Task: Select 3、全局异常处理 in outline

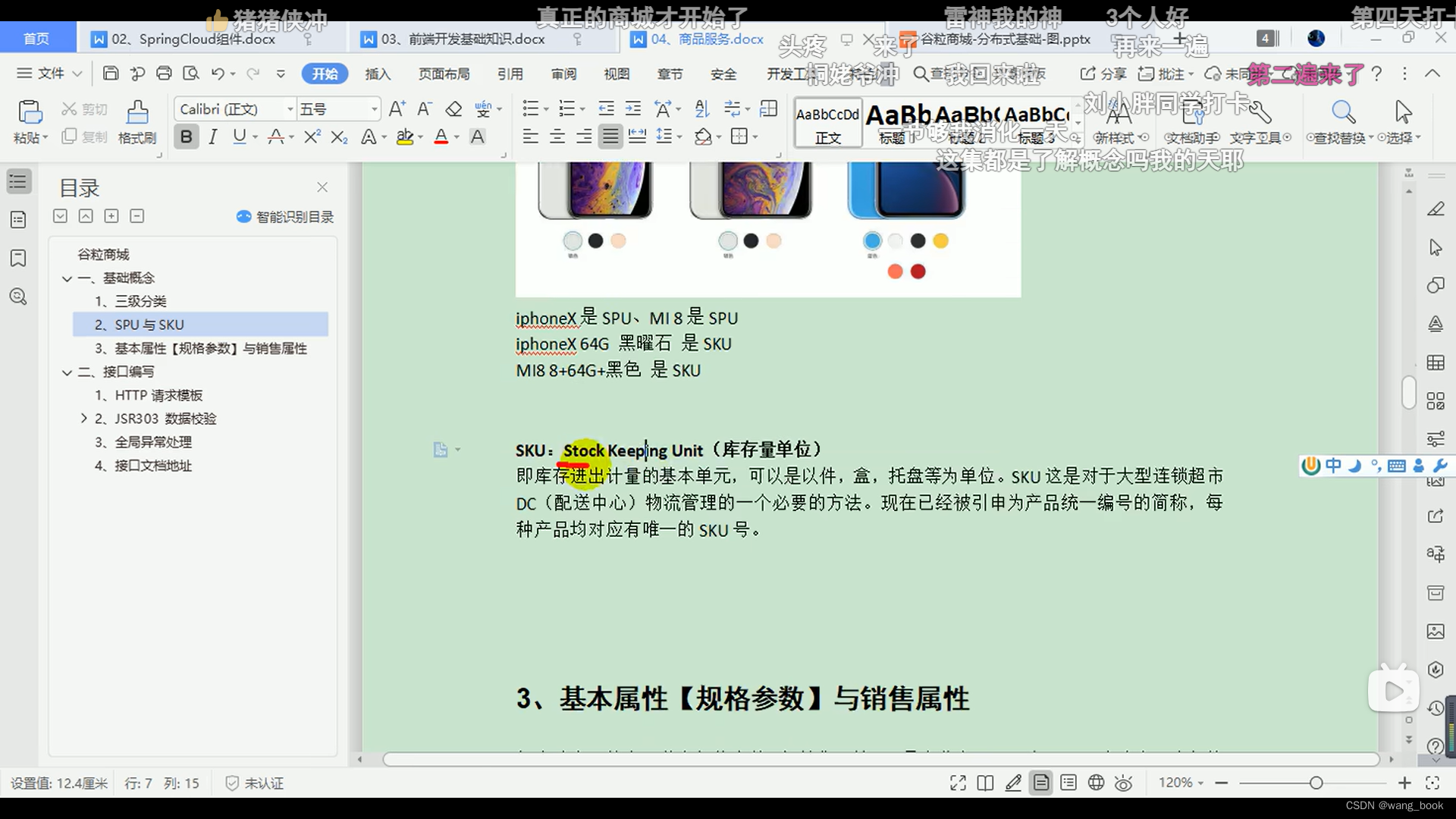Action: (x=143, y=442)
